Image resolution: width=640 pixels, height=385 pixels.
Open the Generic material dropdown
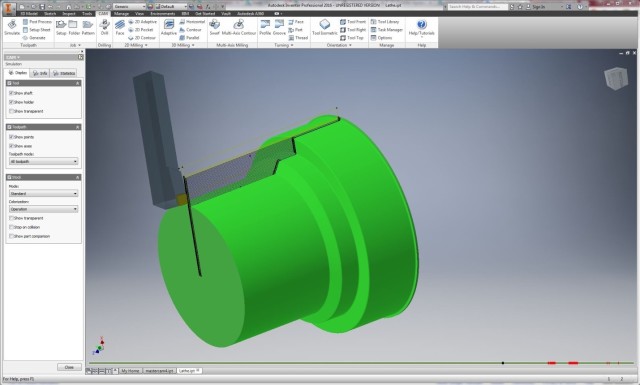(129, 7)
